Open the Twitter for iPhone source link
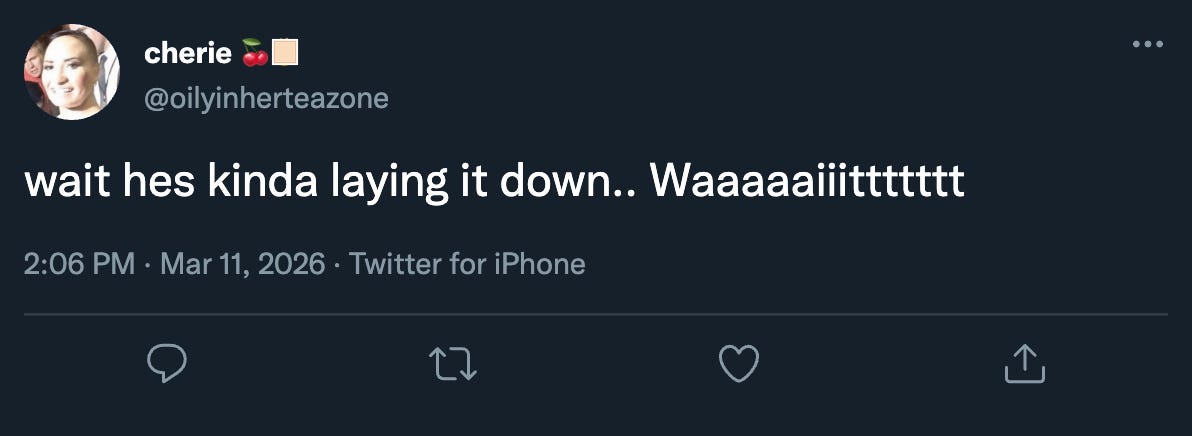Screen dimensions: 1192x436 (x=467, y=264)
